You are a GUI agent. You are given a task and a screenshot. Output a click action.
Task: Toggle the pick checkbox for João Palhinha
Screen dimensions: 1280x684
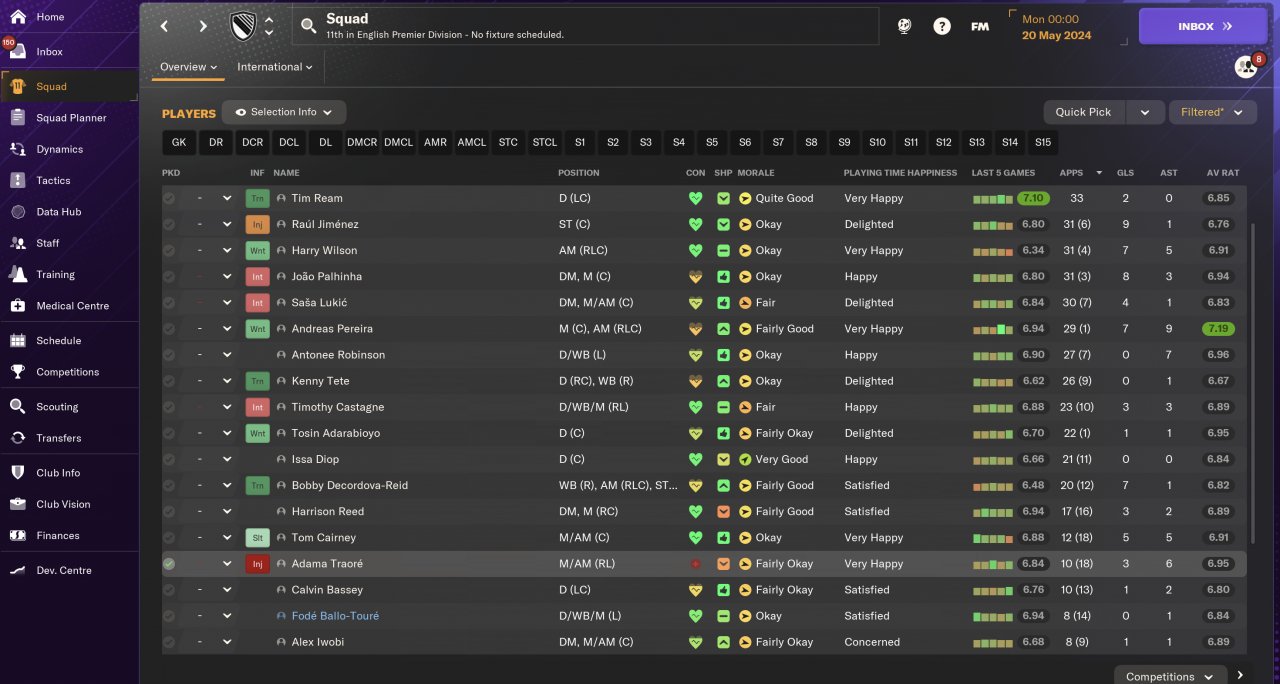pyautogui.click(x=169, y=276)
